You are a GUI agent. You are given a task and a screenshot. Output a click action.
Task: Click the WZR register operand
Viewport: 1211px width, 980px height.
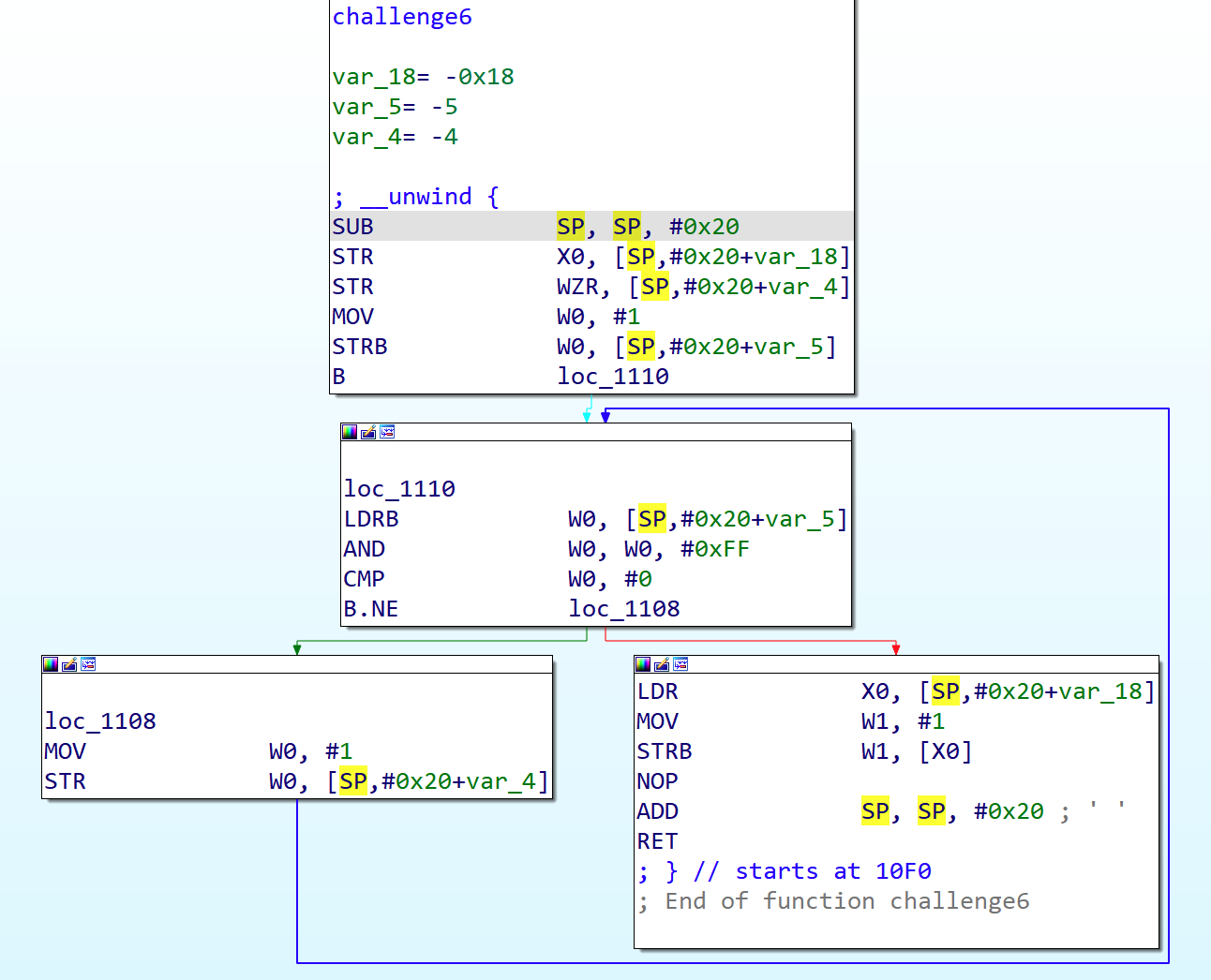(577, 287)
